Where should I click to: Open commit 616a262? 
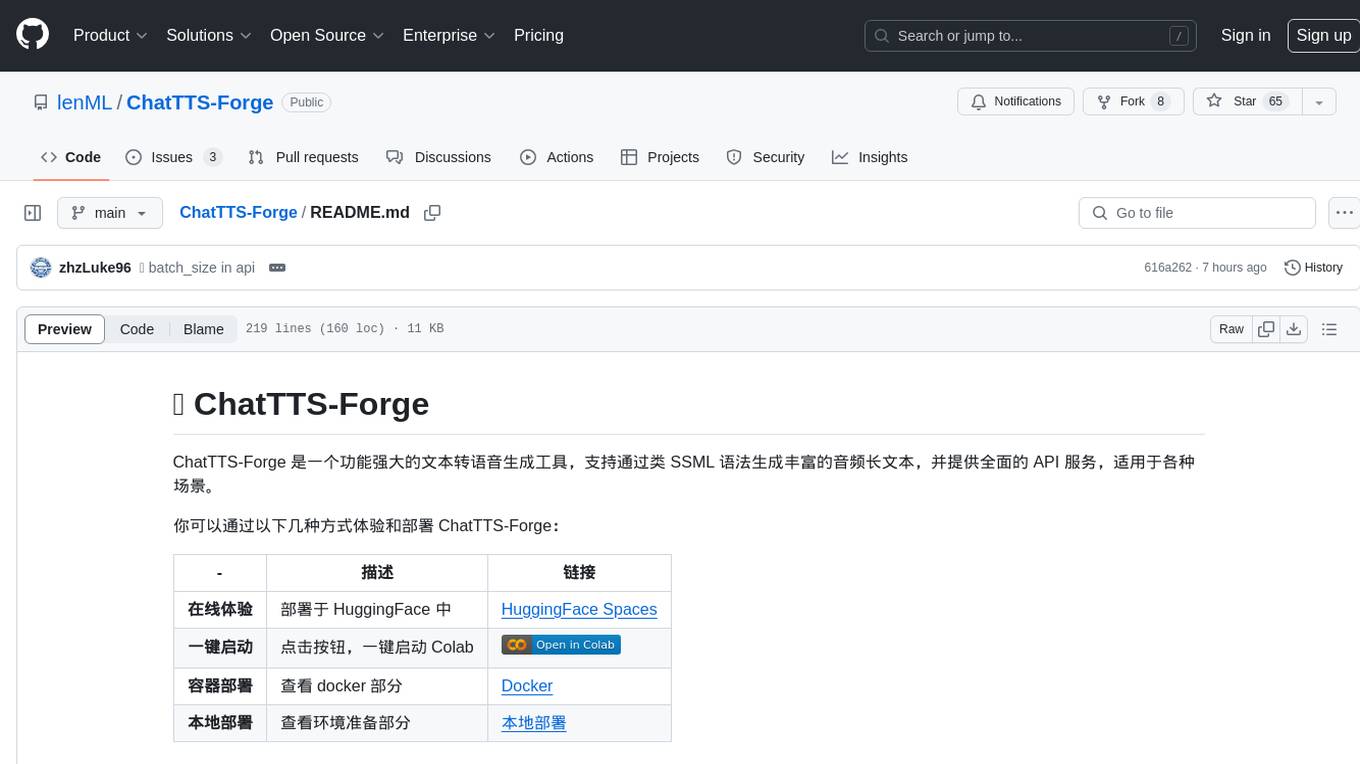coord(1168,267)
